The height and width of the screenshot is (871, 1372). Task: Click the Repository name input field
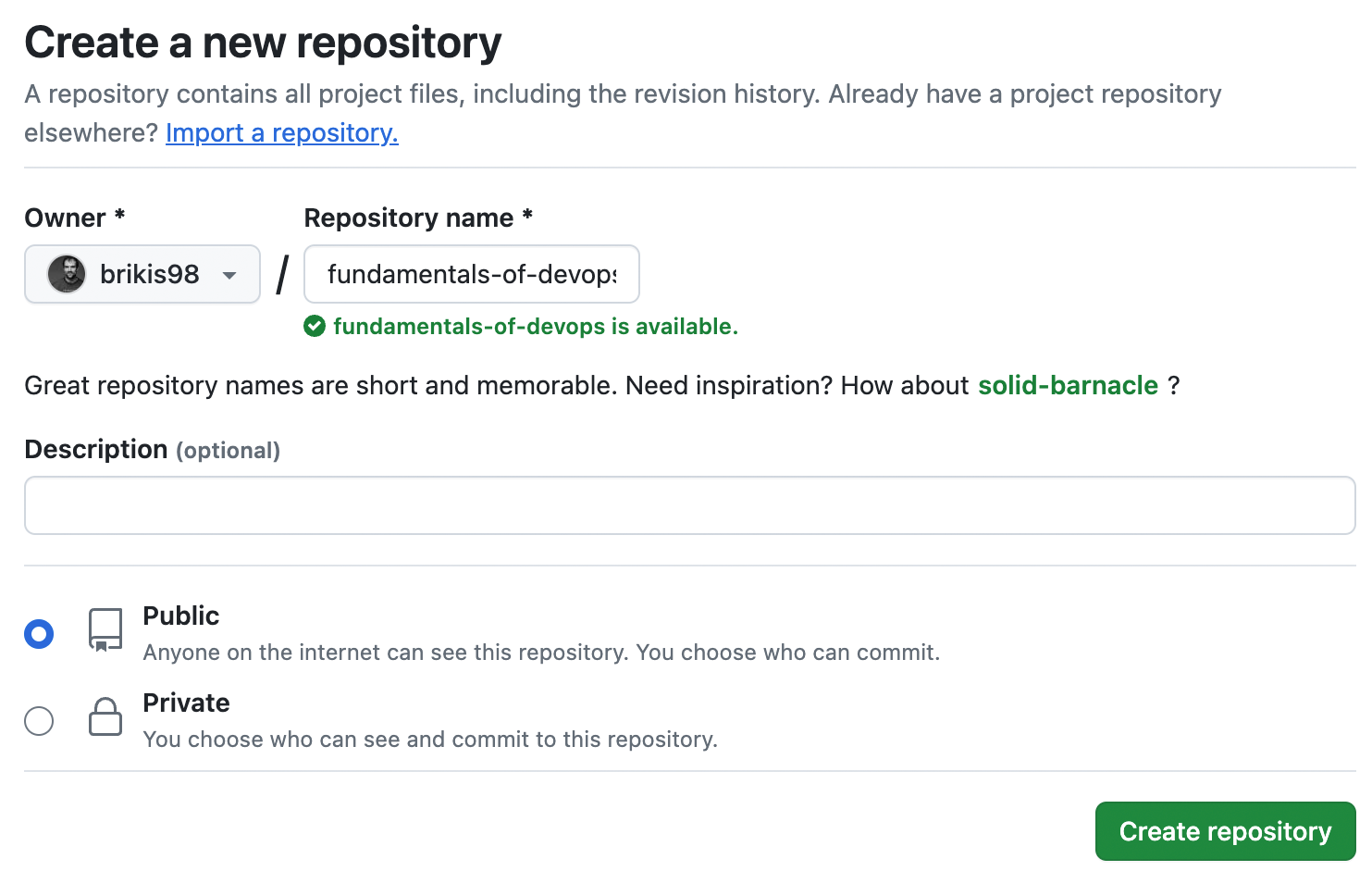(x=472, y=274)
